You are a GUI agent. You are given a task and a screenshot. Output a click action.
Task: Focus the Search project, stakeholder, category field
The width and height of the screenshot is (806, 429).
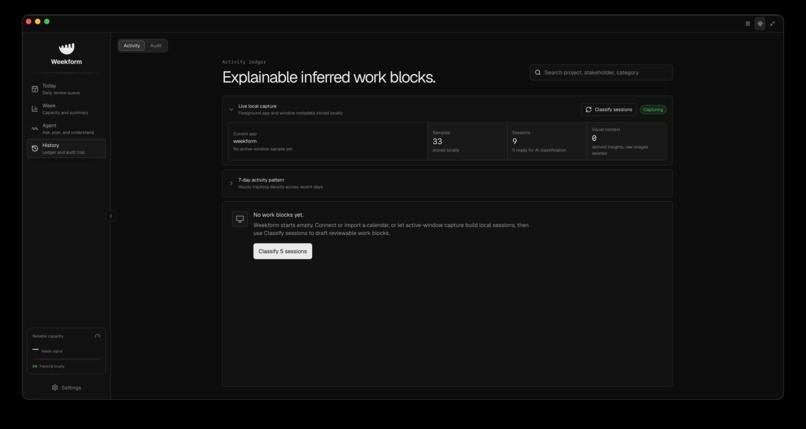pos(601,72)
